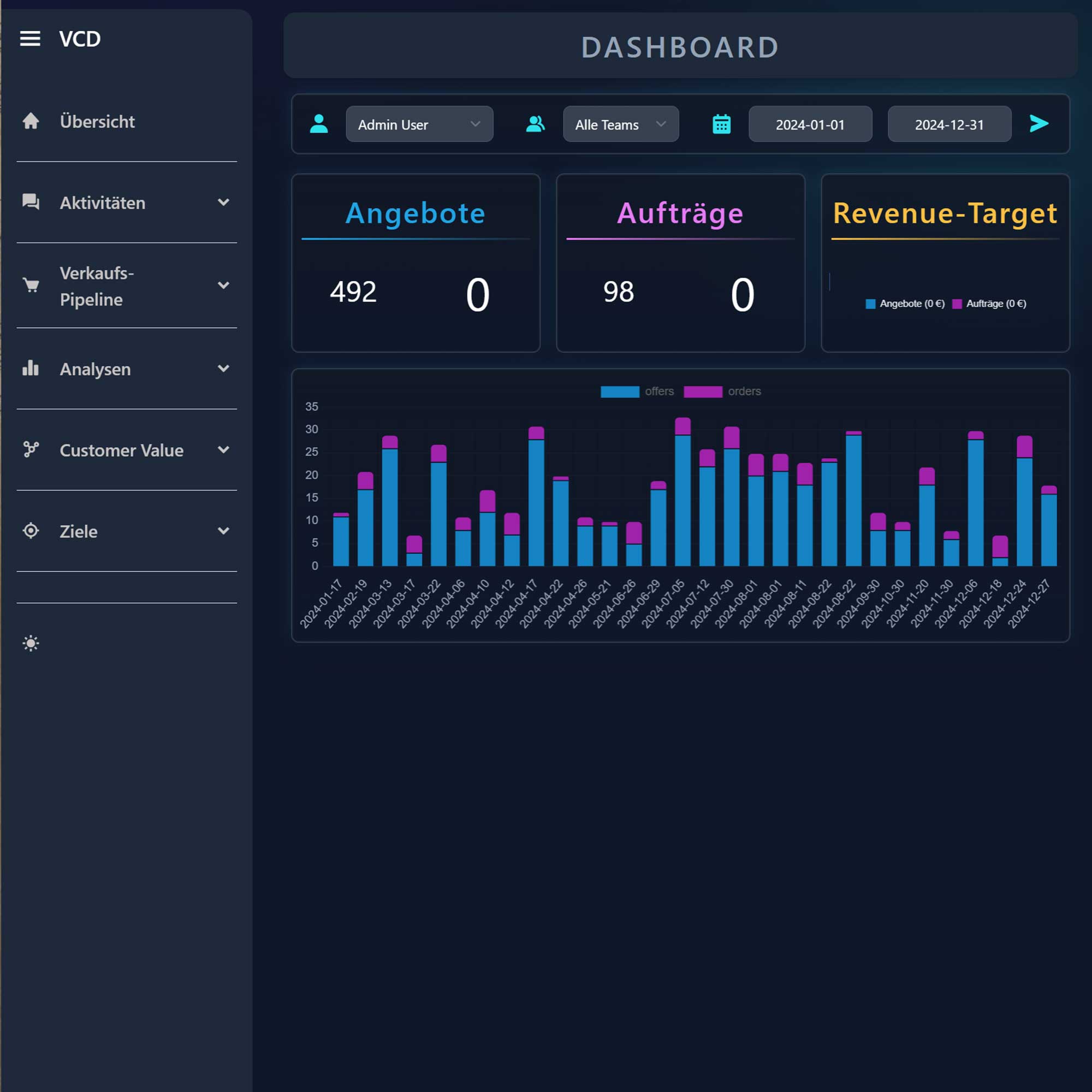This screenshot has width=1092, height=1092.
Task: Click the 98 value in Aufträge card
Action: (619, 292)
